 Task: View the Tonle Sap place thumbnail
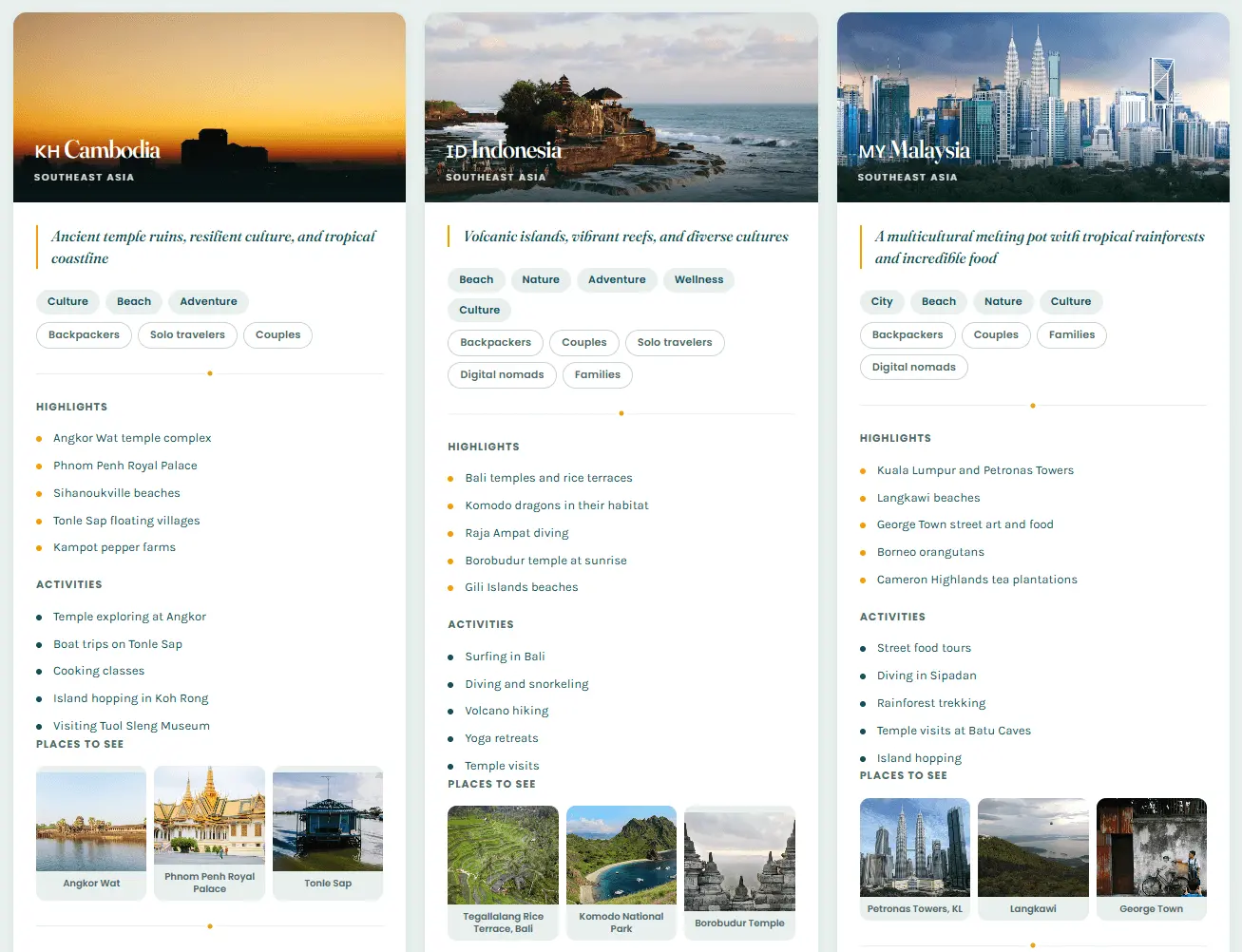pyautogui.click(x=328, y=833)
